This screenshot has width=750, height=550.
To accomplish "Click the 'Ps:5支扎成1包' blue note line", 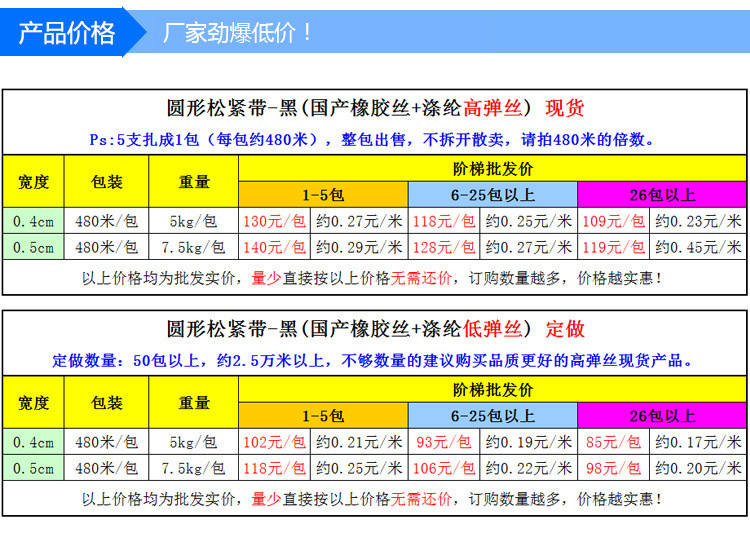I will (371, 140).
